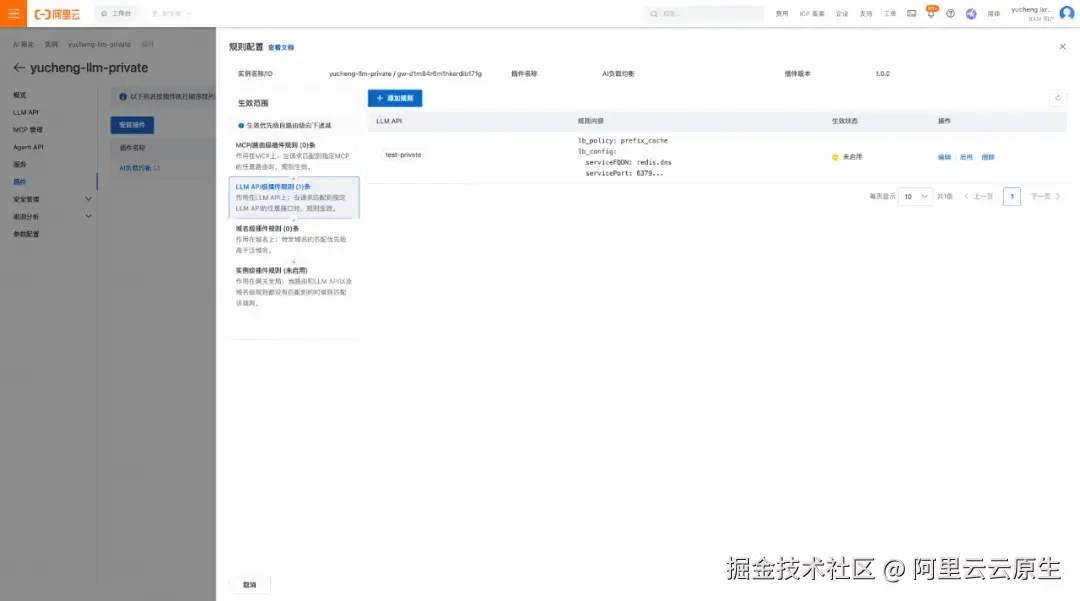
Task: Click the 未启用 status indicator
Action: 847,157
